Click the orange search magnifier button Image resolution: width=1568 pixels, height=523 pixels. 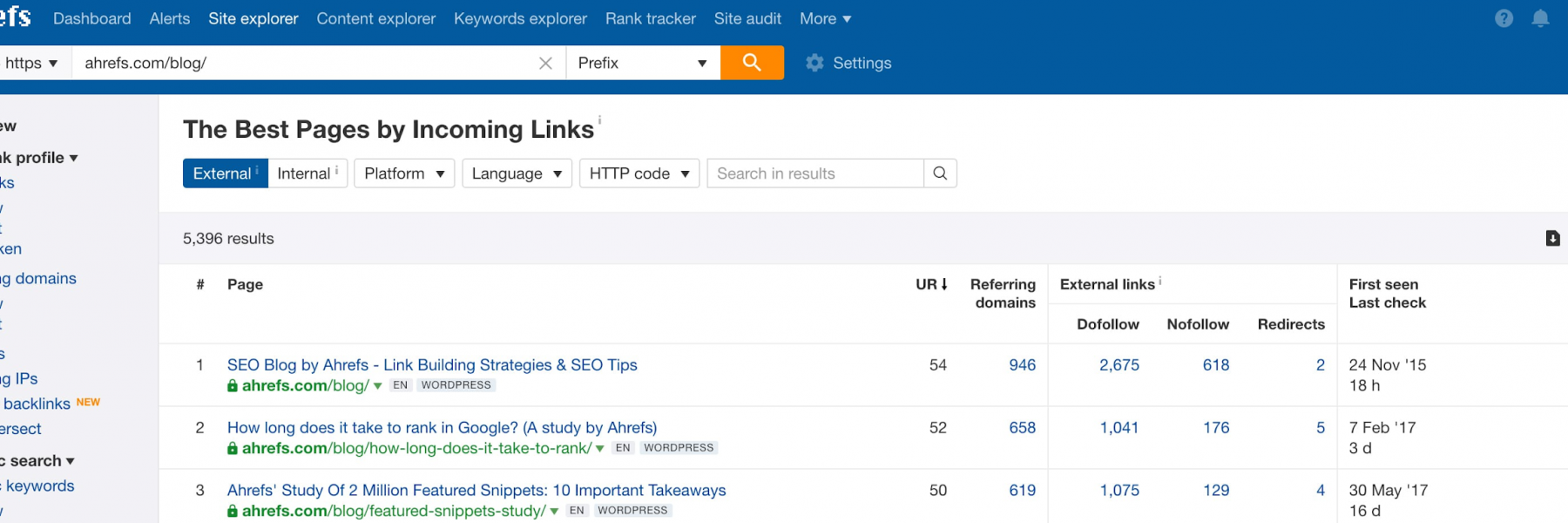752,63
